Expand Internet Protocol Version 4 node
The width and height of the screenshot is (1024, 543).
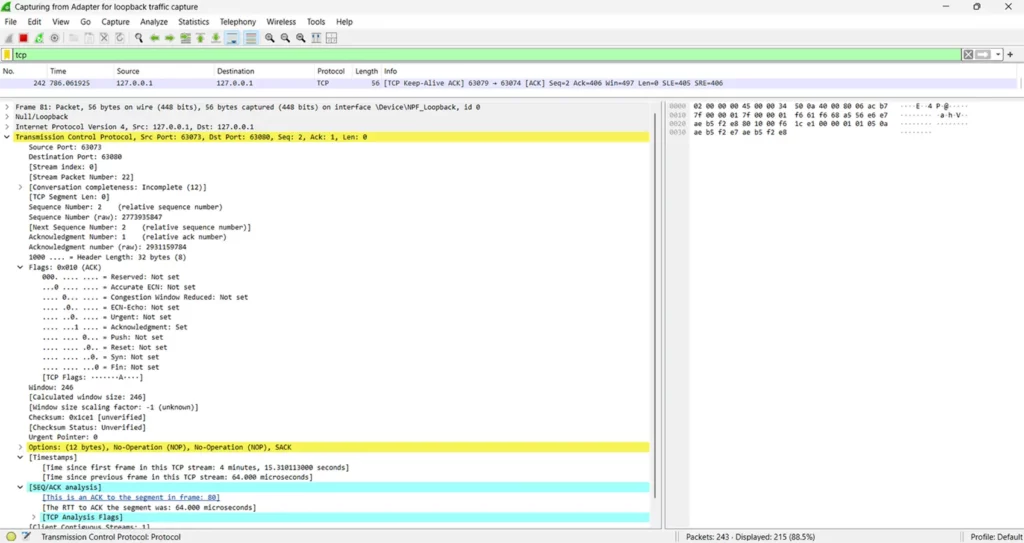pyautogui.click(x=7, y=127)
